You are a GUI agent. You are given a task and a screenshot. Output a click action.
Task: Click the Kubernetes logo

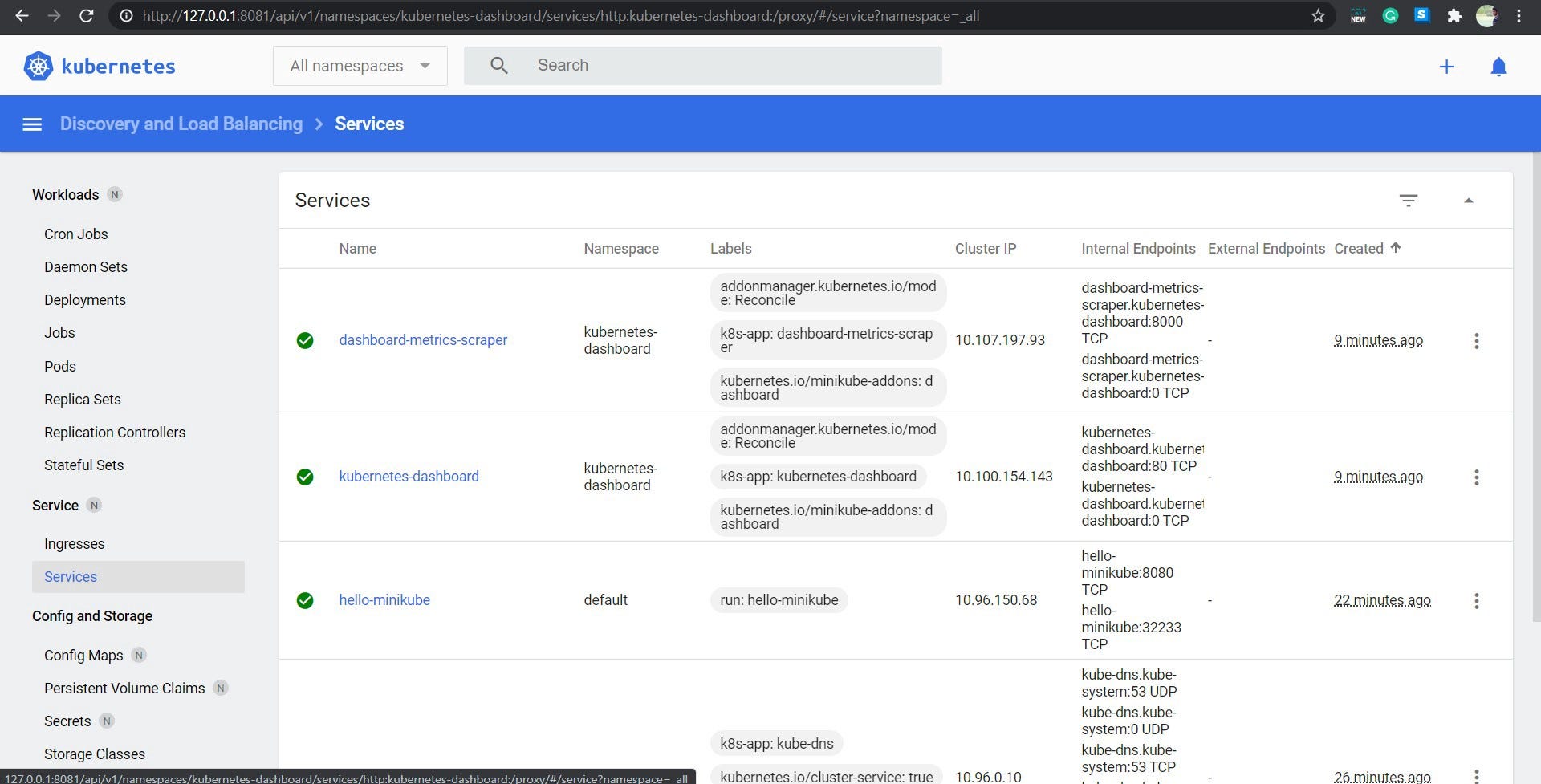pos(100,66)
